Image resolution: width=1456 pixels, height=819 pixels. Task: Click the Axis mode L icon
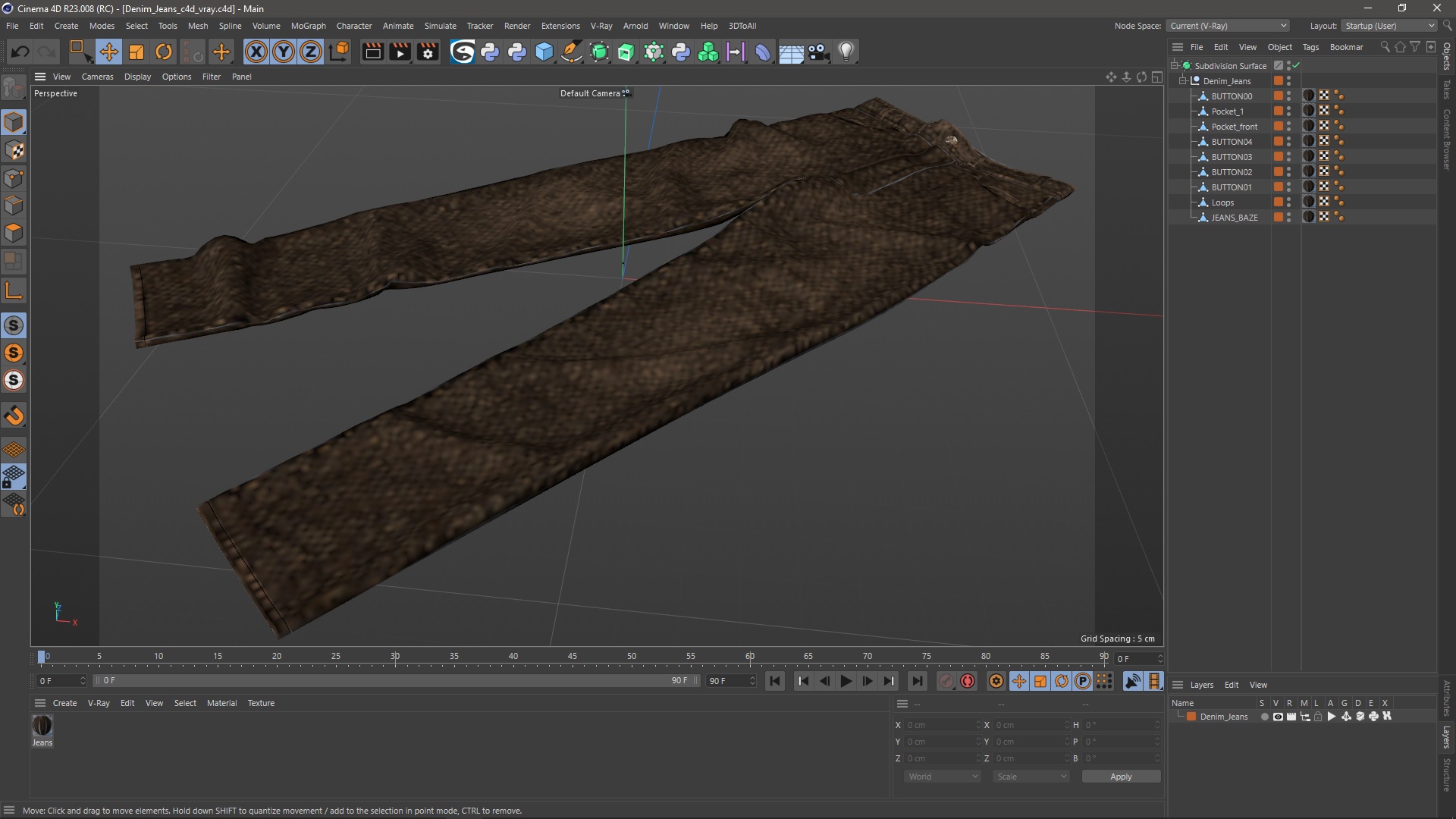(x=14, y=290)
